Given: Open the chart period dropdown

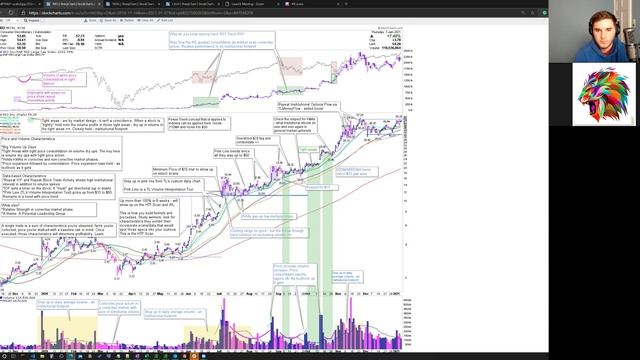Looking at the screenshot, I should coord(11,20).
